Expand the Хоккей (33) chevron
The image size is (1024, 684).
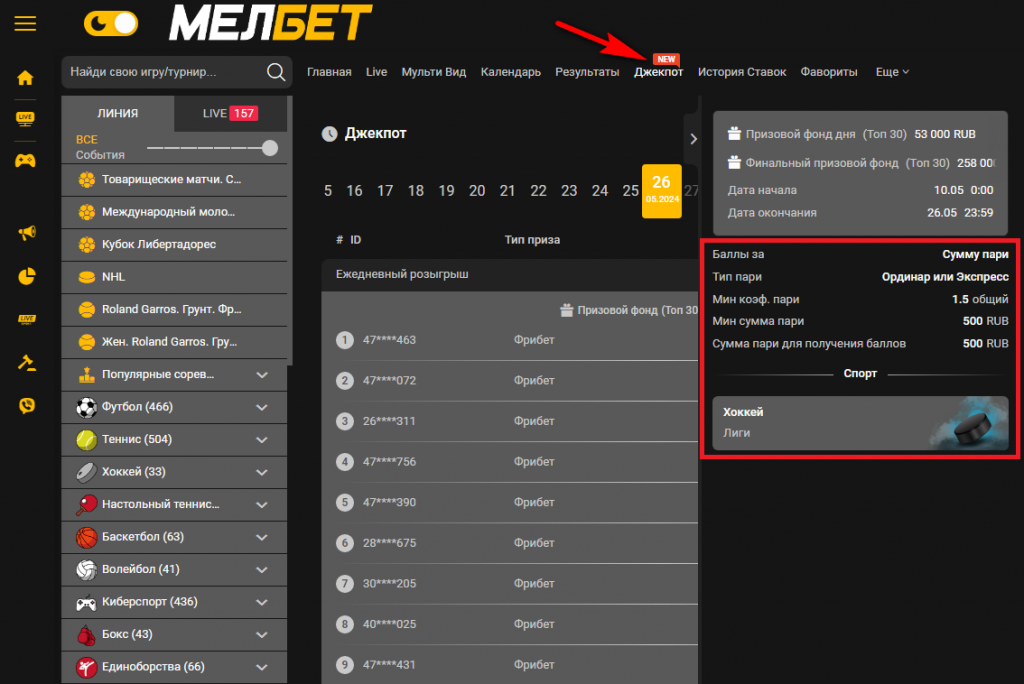262,472
